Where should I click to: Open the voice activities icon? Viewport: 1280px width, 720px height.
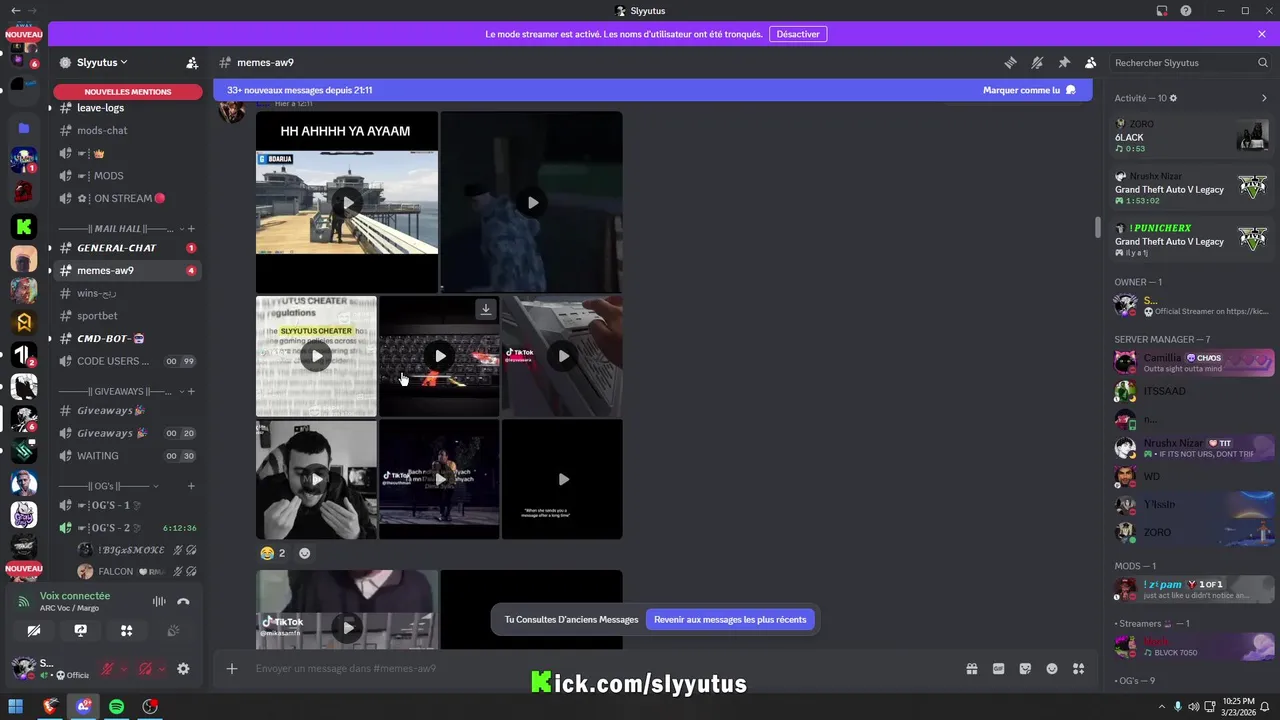[x=126, y=631]
